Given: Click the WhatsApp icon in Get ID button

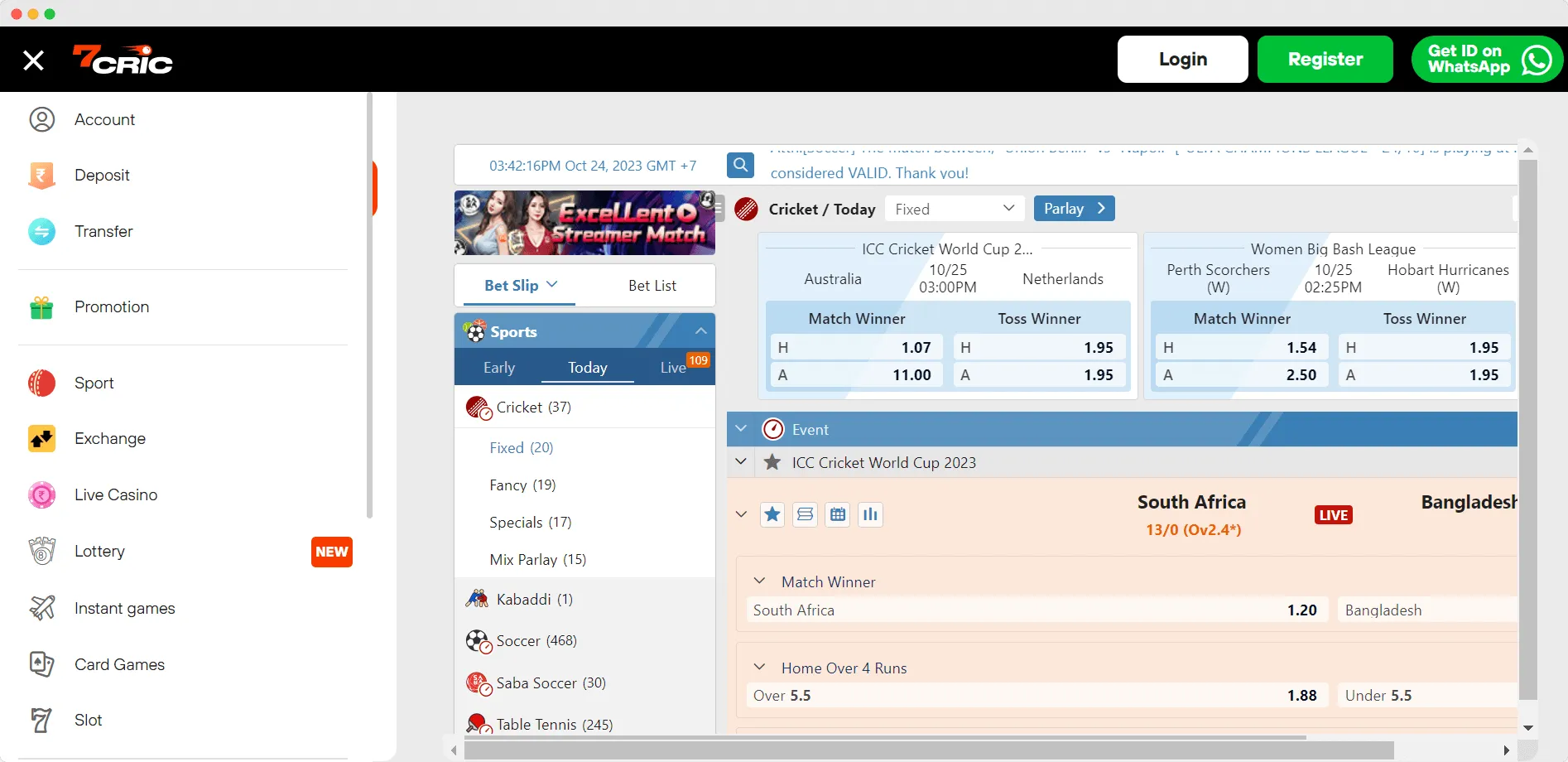Looking at the screenshot, I should tap(1537, 60).
